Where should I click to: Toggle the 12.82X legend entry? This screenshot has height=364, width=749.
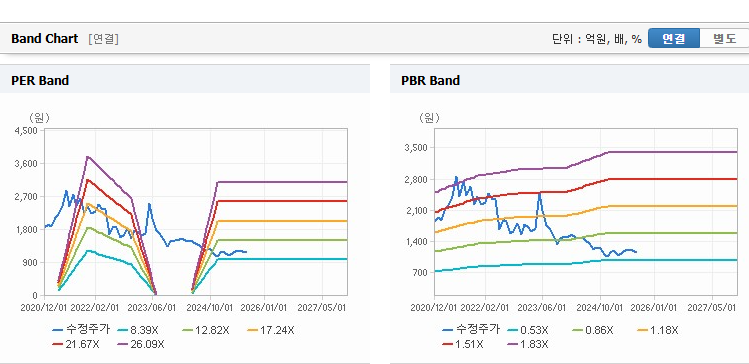pos(206,330)
